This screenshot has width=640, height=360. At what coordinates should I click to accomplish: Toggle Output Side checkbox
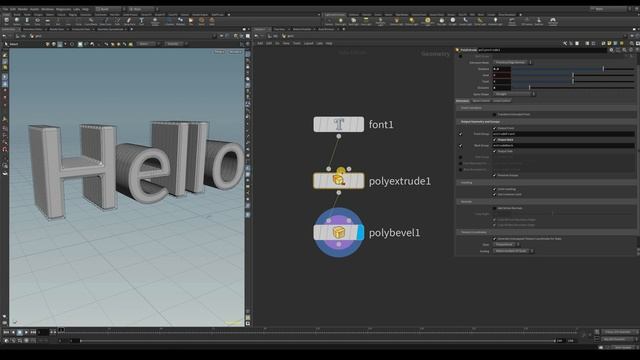point(494,151)
